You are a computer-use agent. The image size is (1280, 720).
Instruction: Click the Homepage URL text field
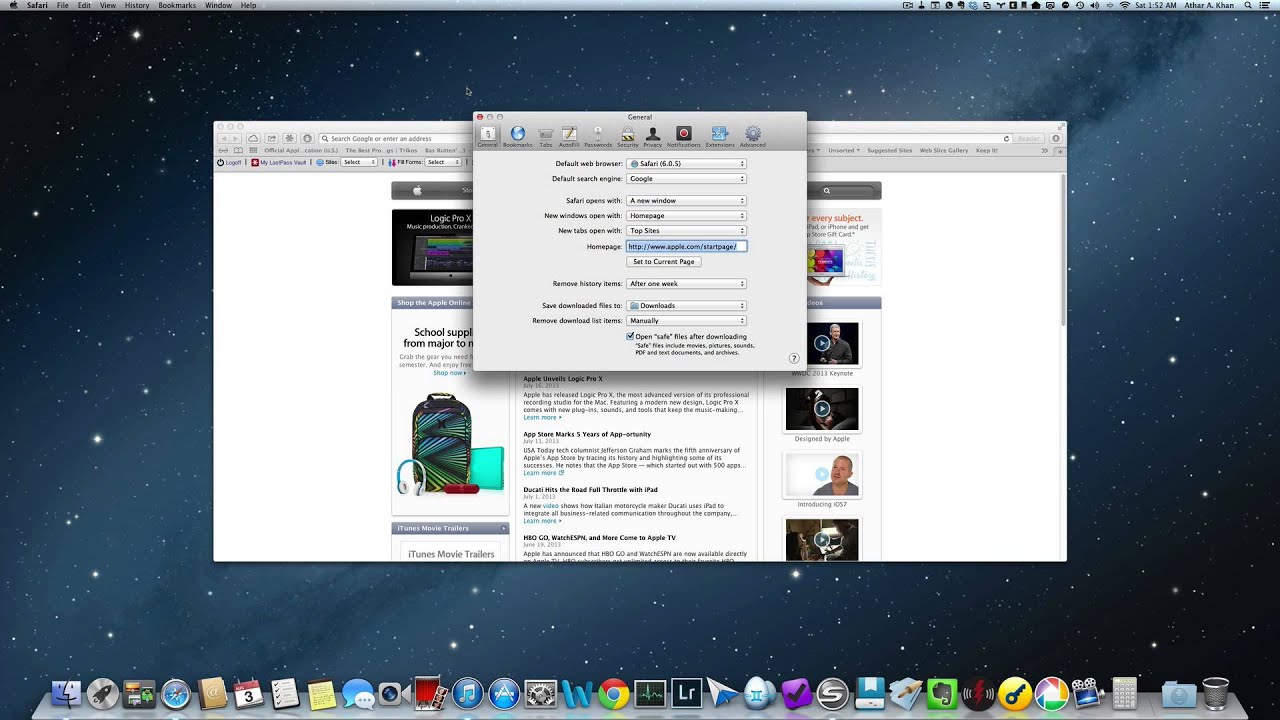pyautogui.click(x=686, y=246)
